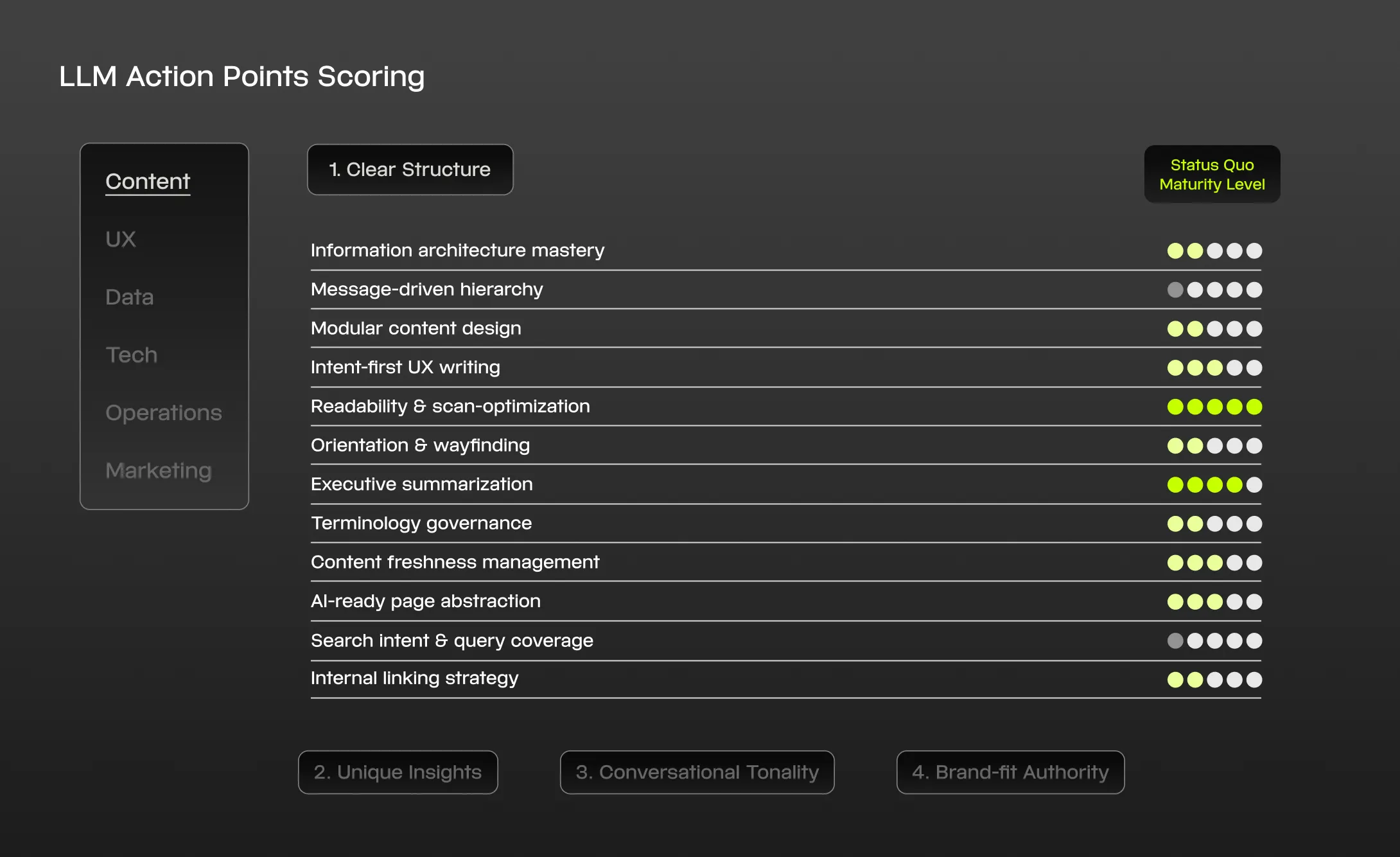Click the gray dot for Message-driven hierarchy
This screenshot has height=857, width=1400.
tap(1175, 290)
